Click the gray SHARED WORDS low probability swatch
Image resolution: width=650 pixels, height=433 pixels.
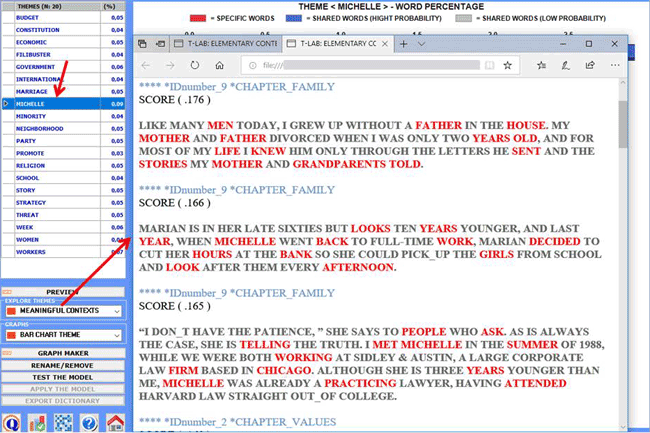(x=463, y=18)
